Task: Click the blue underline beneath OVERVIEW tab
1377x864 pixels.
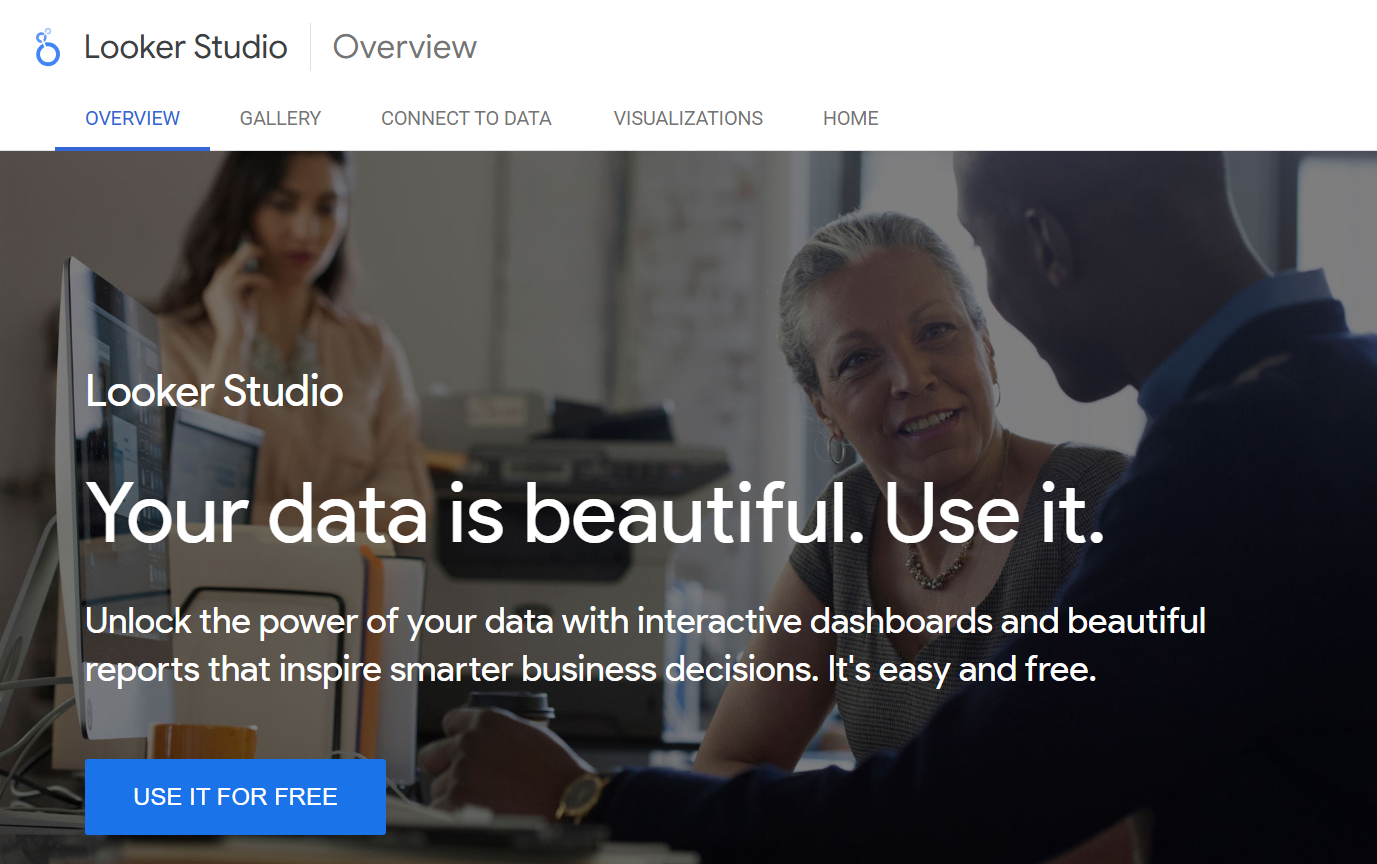Action: [x=132, y=148]
